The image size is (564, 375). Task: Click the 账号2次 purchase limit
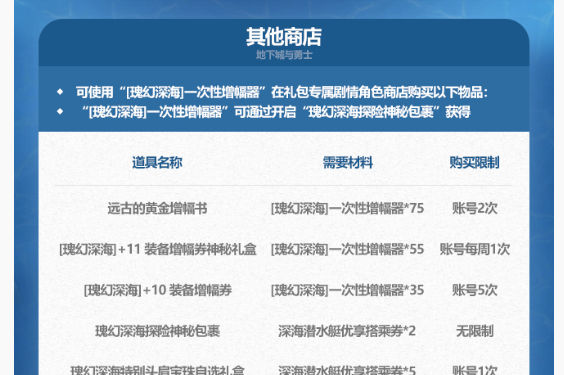[x=475, y=208]
